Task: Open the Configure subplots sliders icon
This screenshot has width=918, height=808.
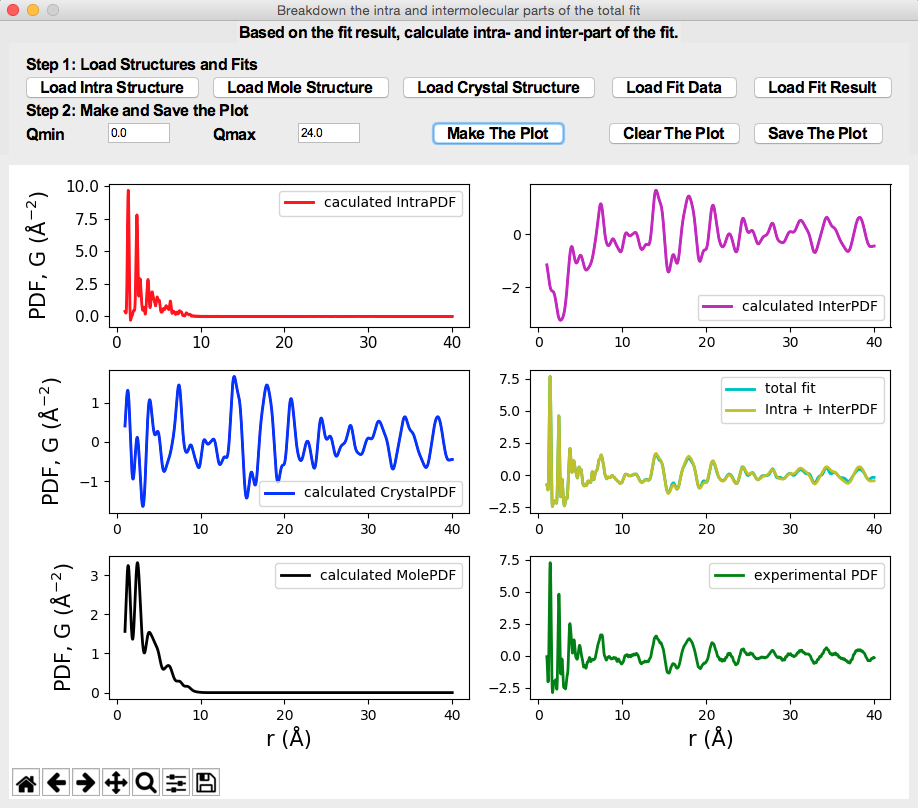Action: 176,783
